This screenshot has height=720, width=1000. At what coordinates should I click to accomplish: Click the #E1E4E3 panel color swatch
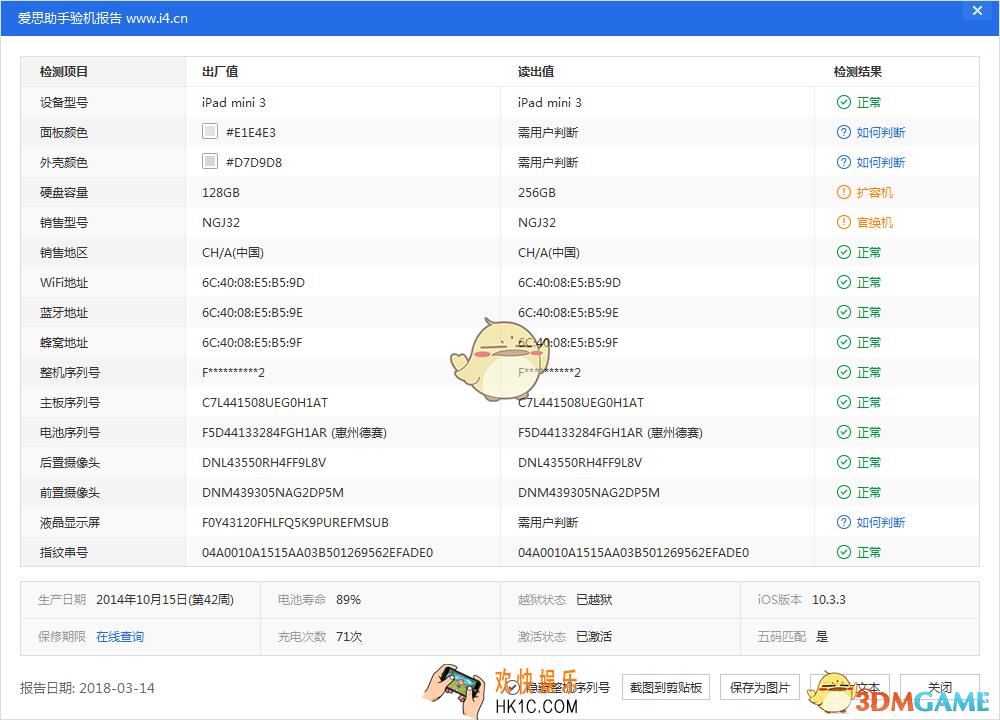click(x=210, y=131)
